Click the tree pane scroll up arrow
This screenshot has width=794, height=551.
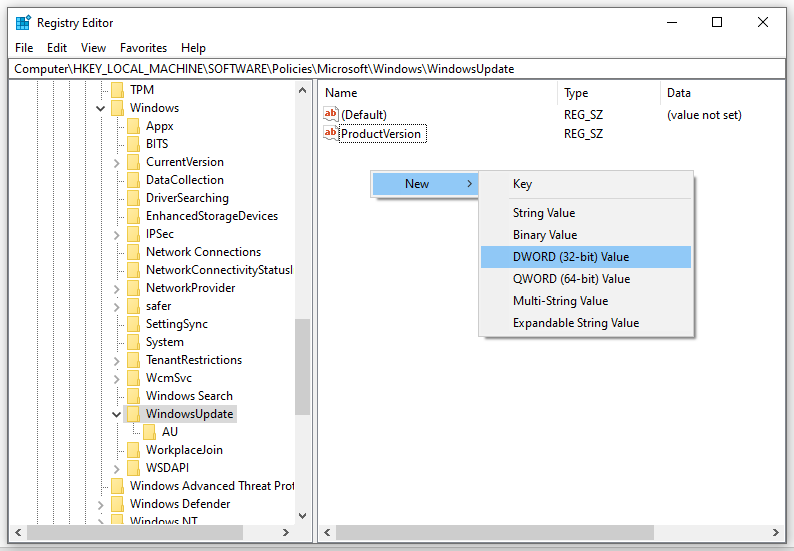pyautogui.click(x=302, y=90)
